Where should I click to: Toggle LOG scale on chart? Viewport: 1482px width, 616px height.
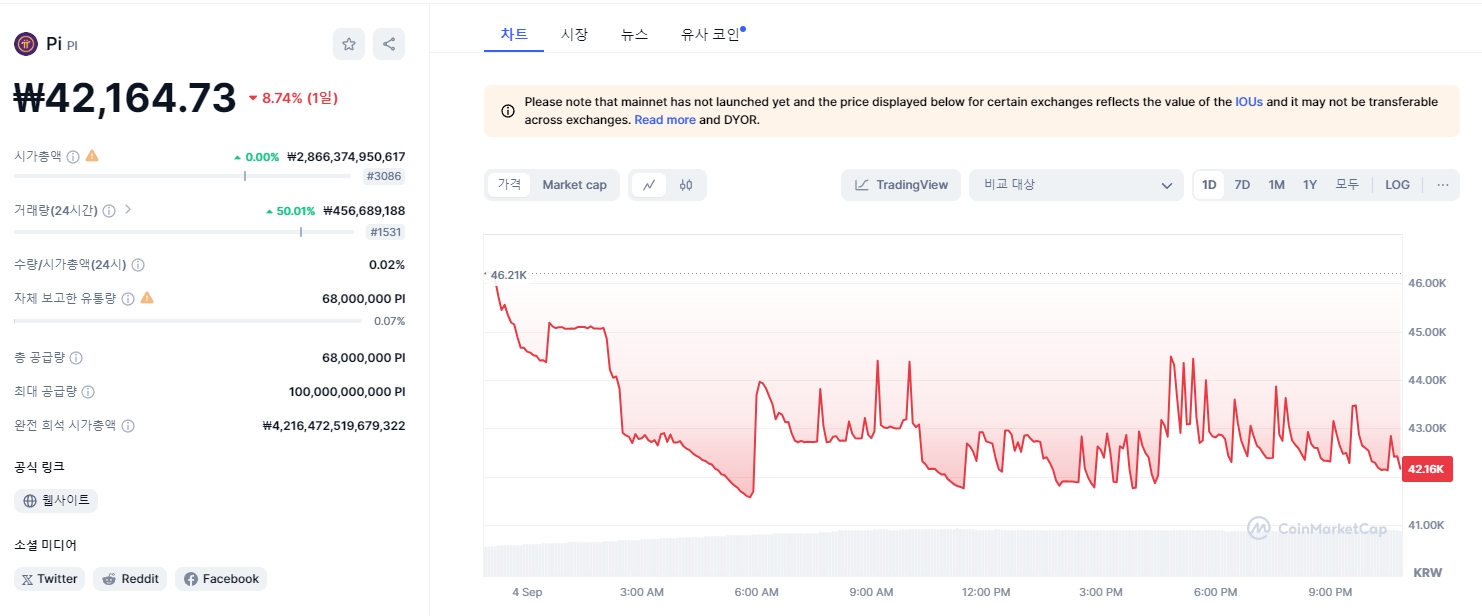[x=1397, y=185]
